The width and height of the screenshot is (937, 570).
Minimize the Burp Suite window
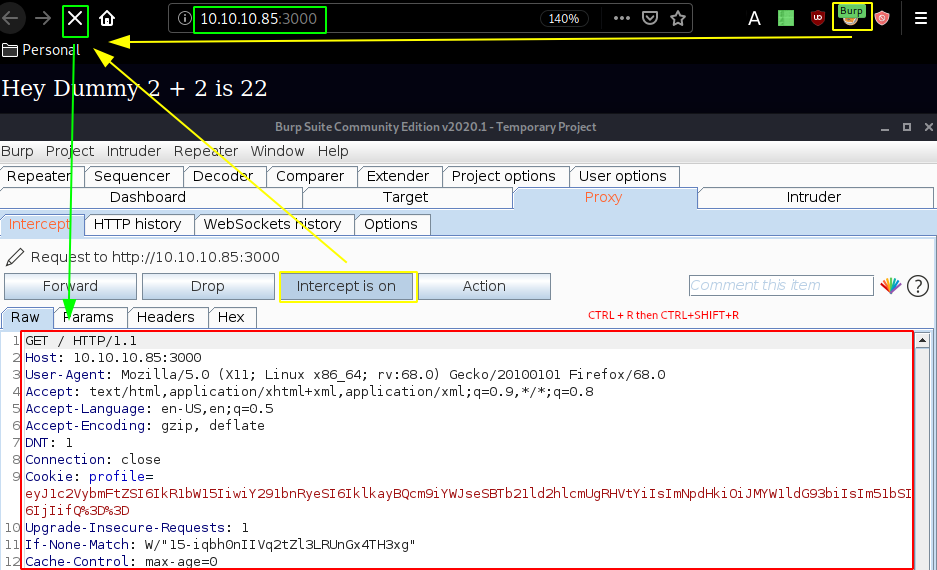(885, 127)
